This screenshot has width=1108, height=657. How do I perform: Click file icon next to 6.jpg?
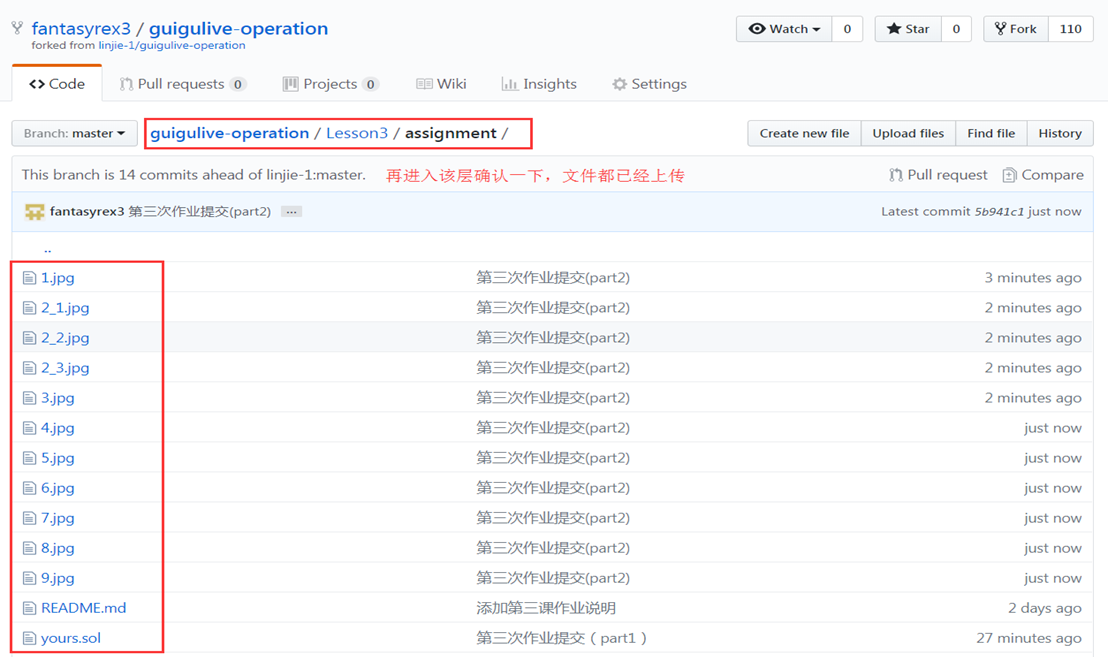[x=29, y=488]
